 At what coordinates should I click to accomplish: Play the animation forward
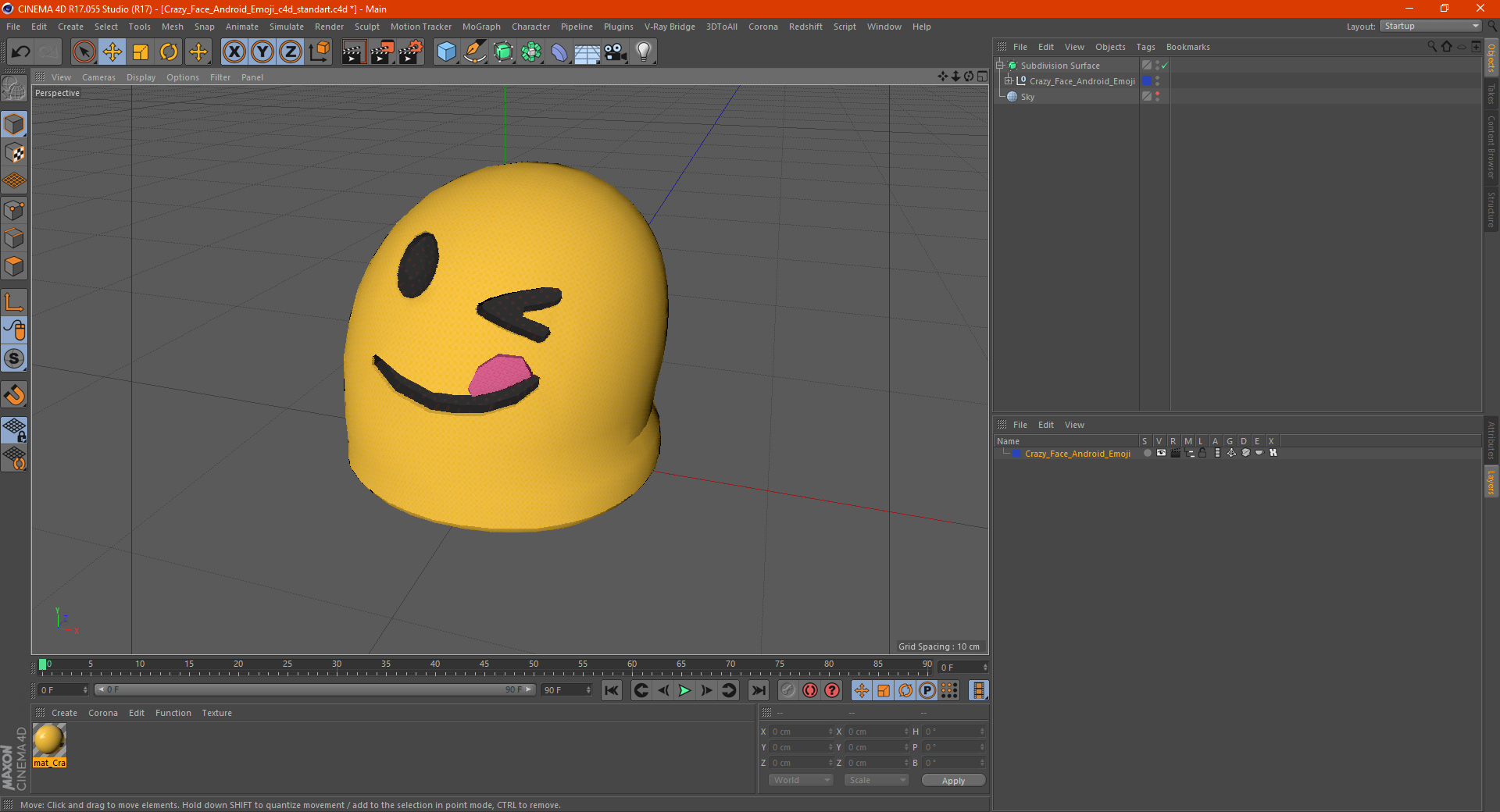tap(684, 690)
